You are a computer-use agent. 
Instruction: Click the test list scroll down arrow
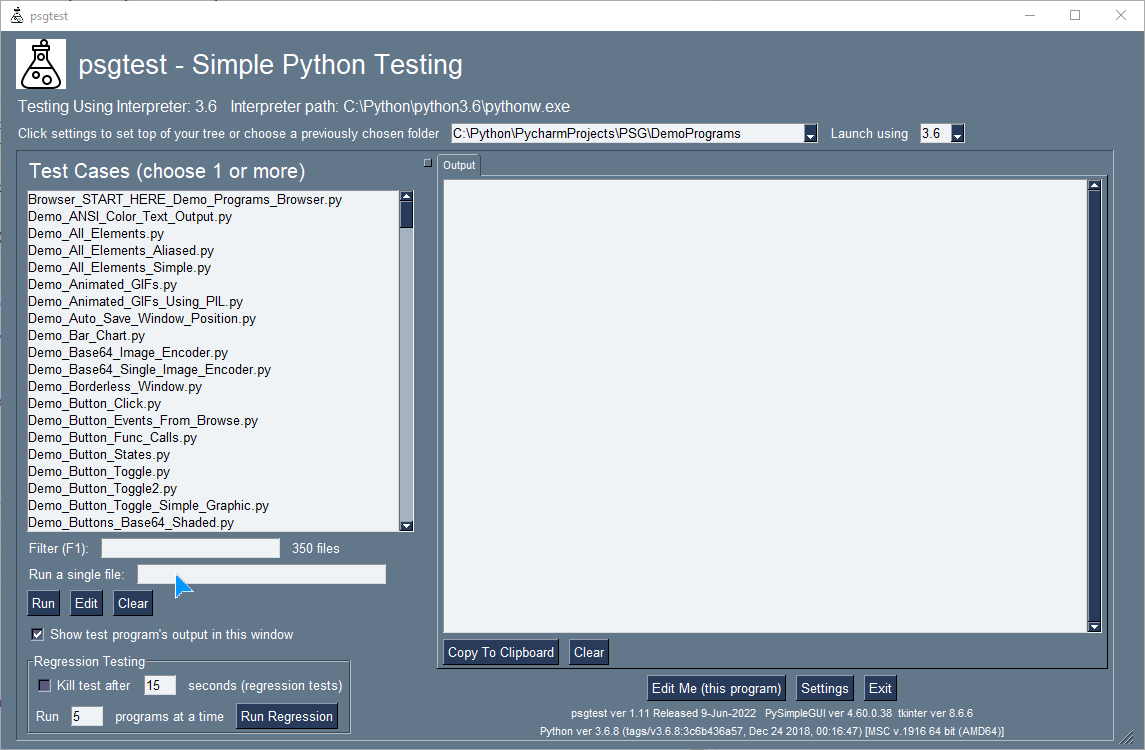407,526
